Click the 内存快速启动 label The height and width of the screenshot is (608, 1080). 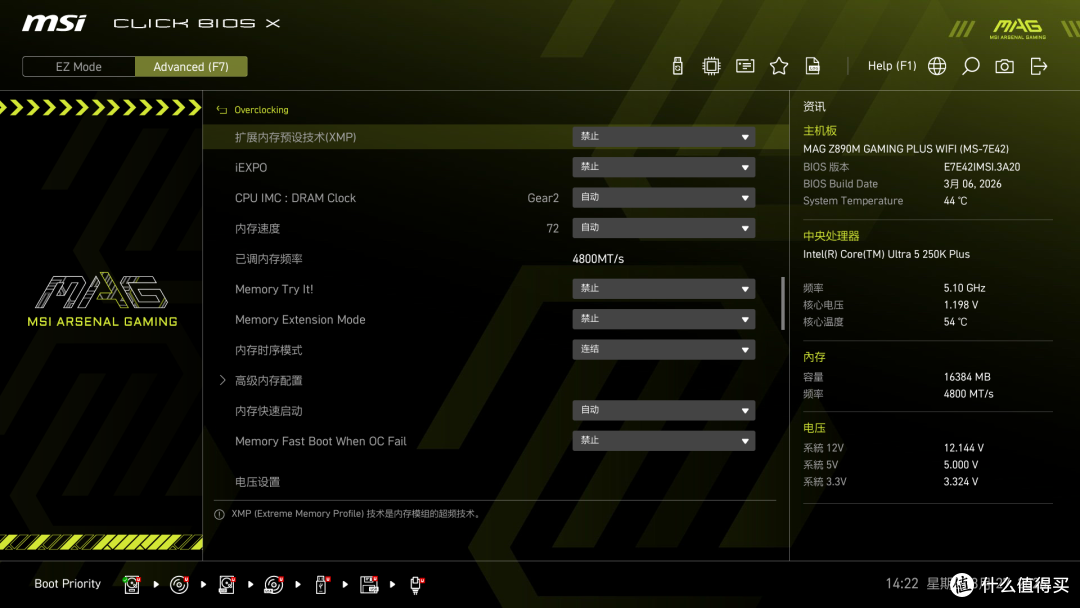click(x=269, y=410)
